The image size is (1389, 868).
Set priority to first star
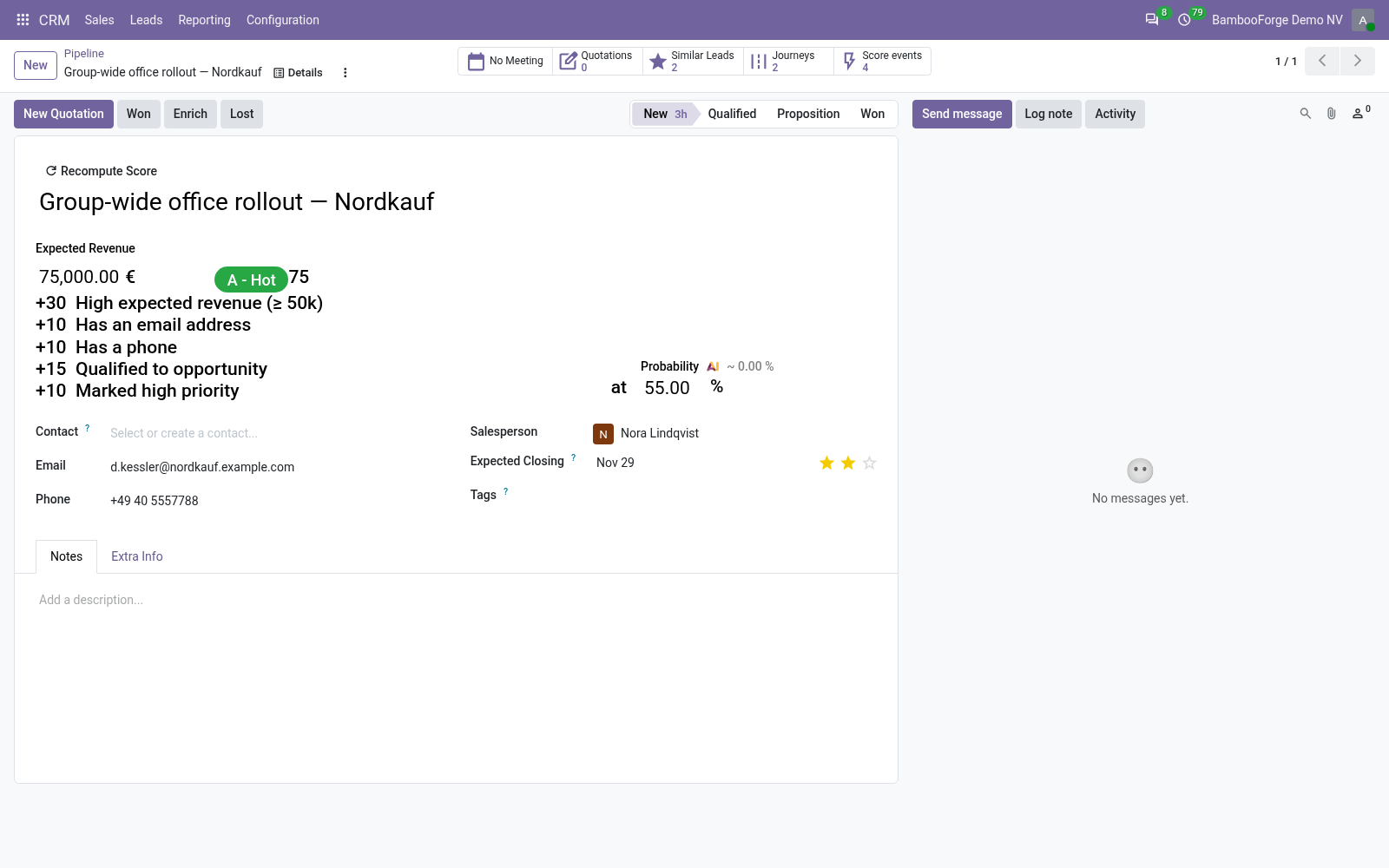[x=826, y=463]
